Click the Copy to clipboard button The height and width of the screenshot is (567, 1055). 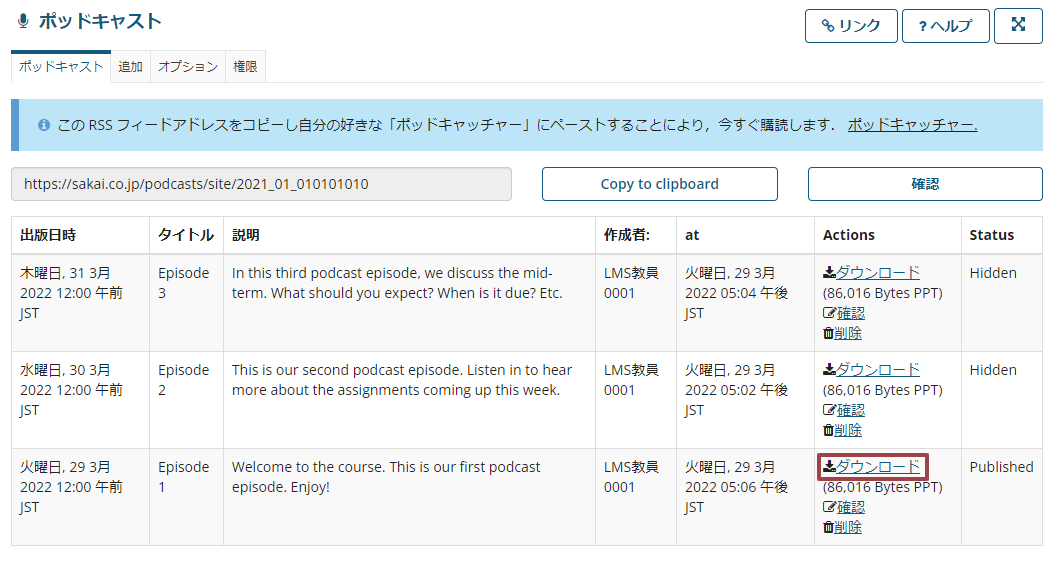[659, 184]
